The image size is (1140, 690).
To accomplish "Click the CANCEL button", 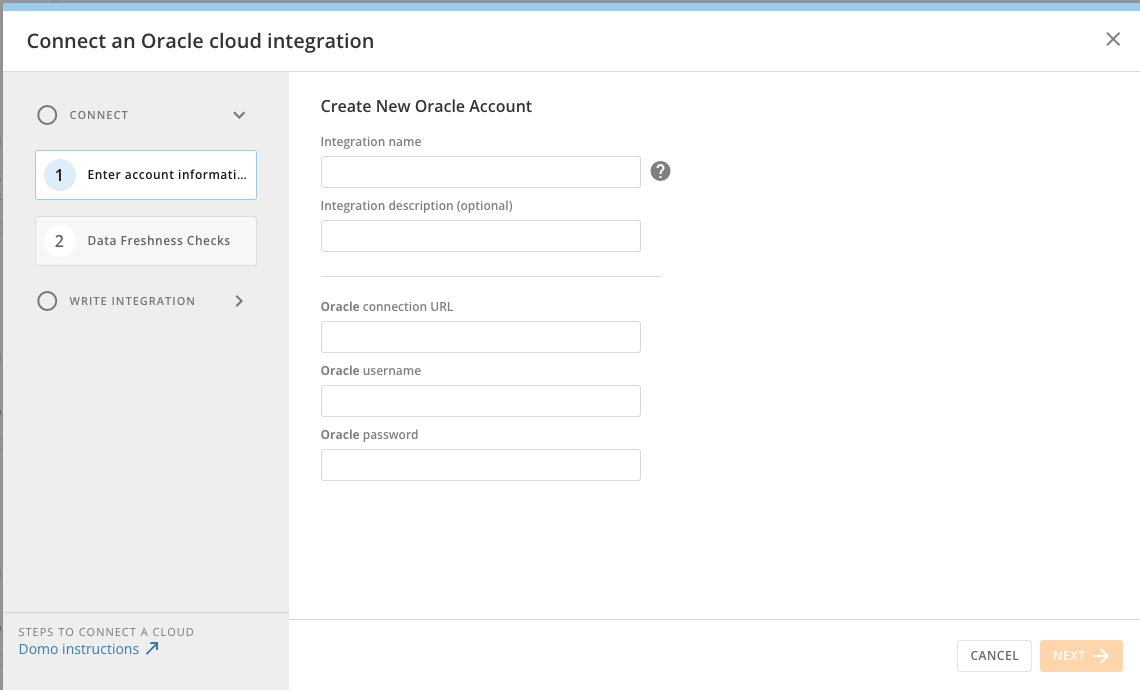I will click(994, 656).
